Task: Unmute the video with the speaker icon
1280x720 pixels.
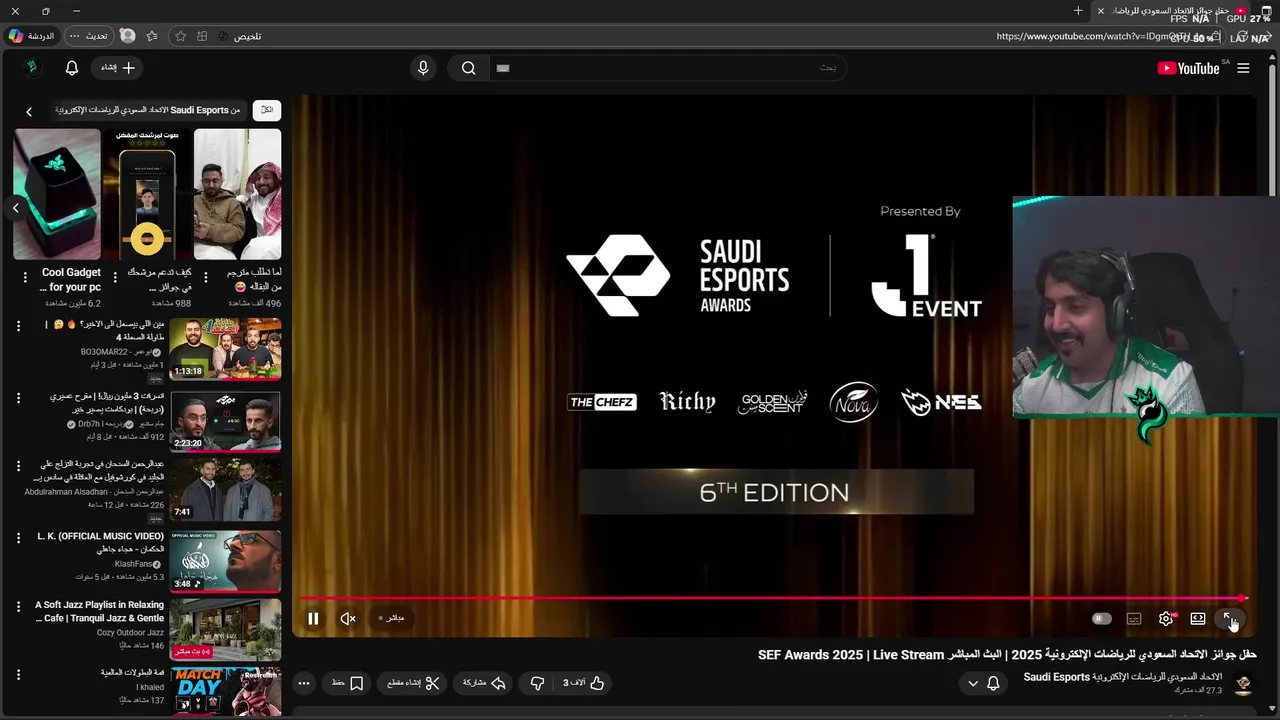Action: 348,619
